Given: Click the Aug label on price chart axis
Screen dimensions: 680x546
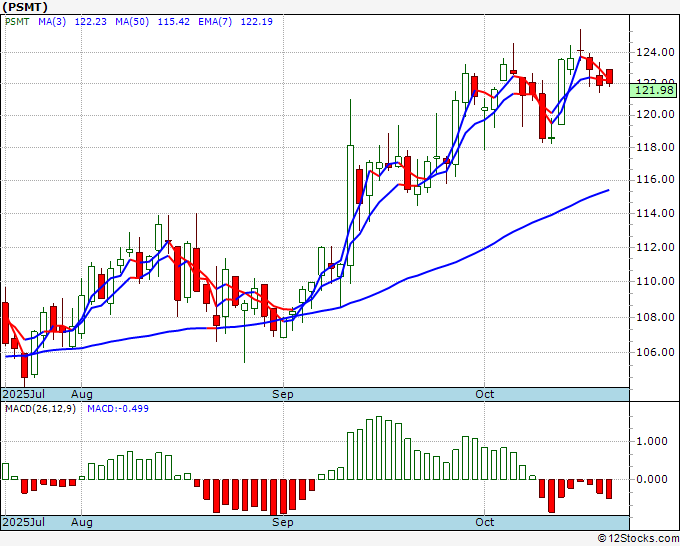Looking at the screenshot, I should [x=82, y=395].
